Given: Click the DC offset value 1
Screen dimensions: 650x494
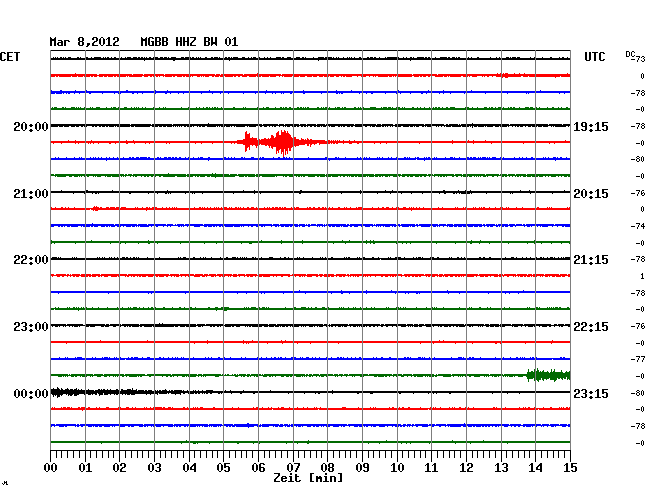Looking at the screenshot, I should (642, 276).
